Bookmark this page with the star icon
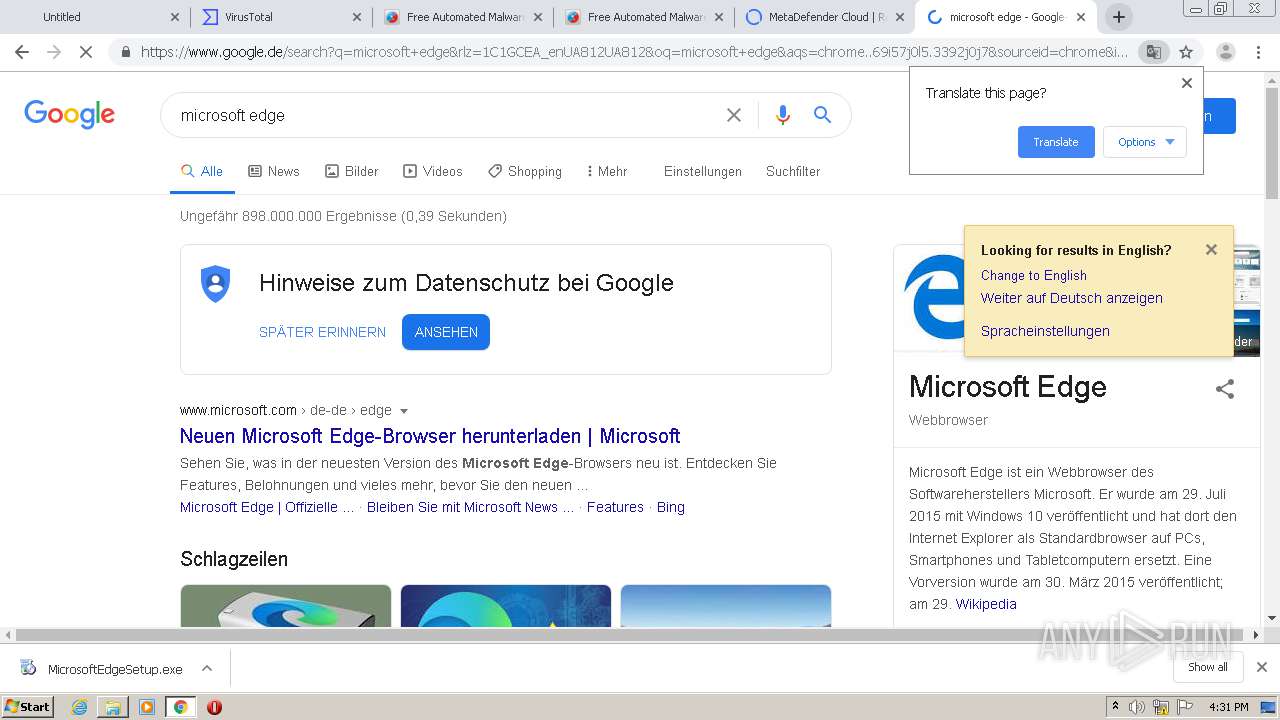 tap(1186, 52)
